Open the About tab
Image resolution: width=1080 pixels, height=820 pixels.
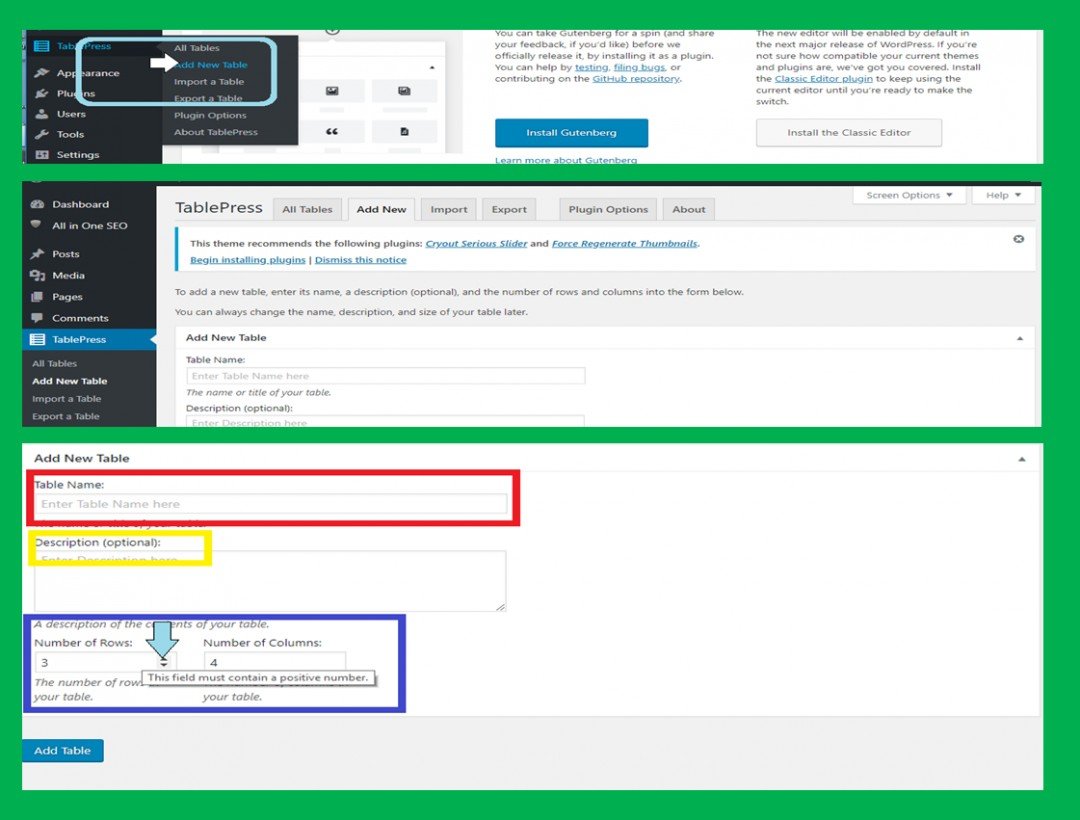tap(689, 209)
